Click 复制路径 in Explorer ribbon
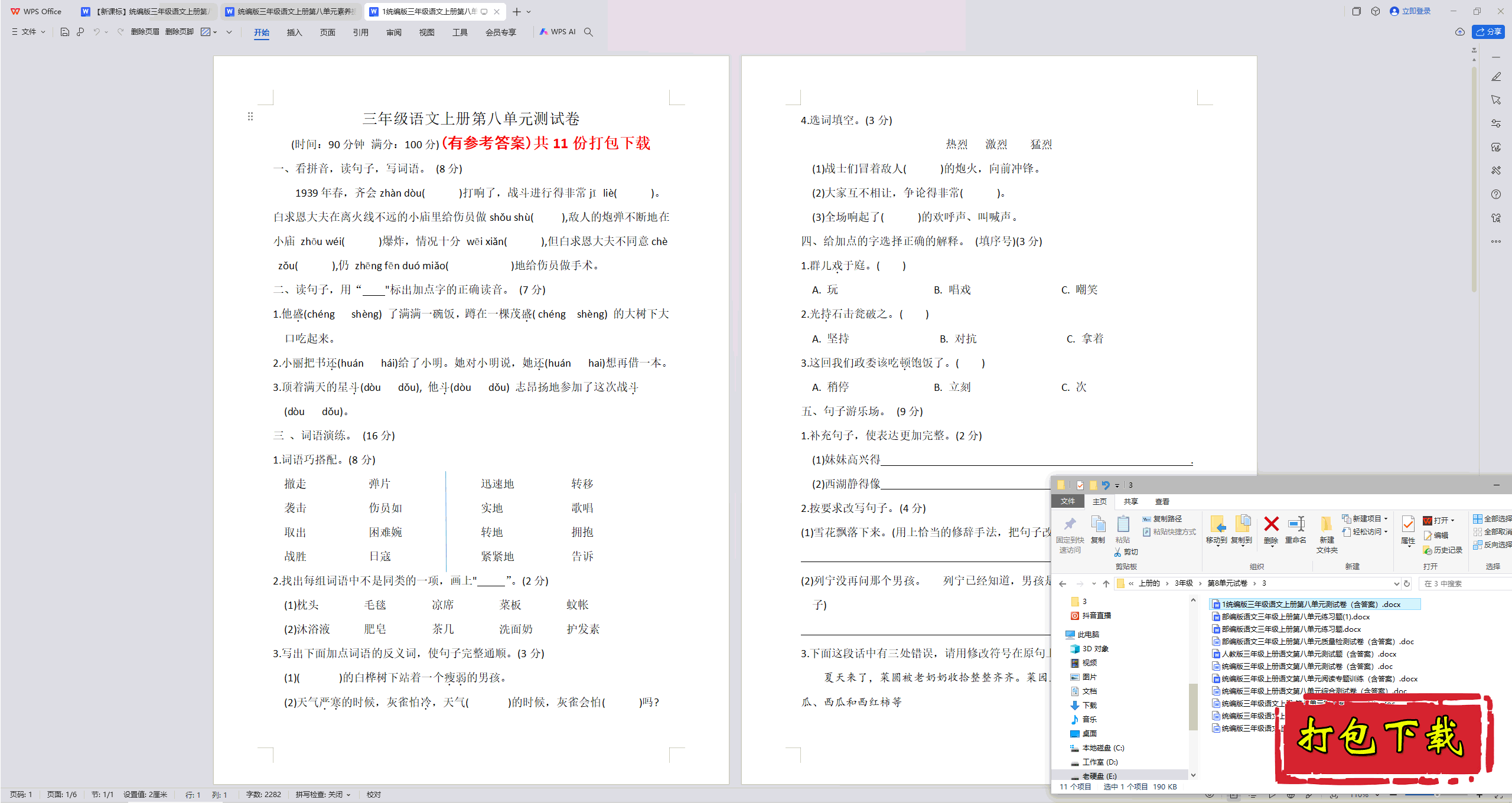Screen dimensions: 1512x803 pos(1163,518)
